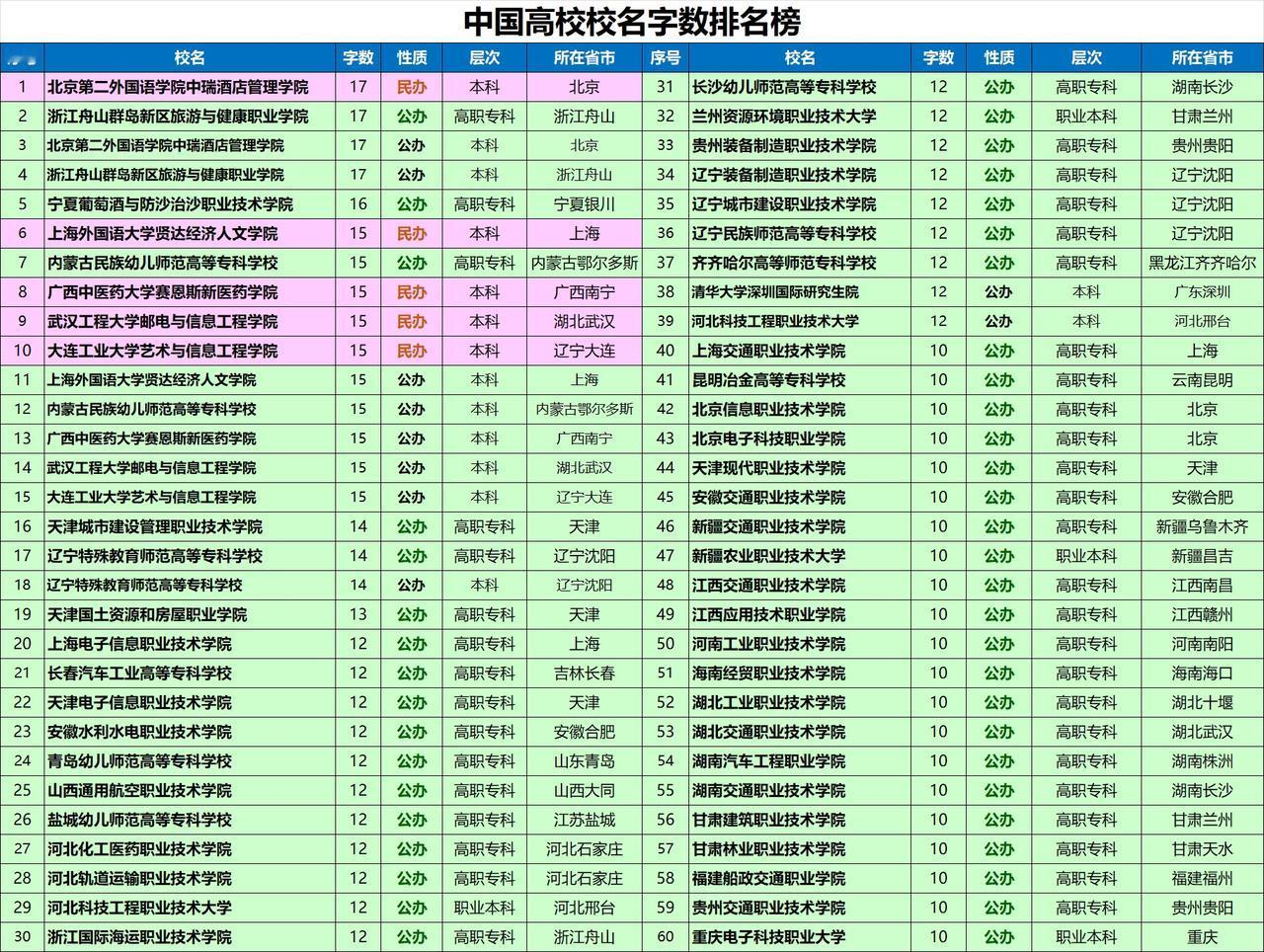Click school name 辽宁城市建设职业技术学院

[784, 204]
